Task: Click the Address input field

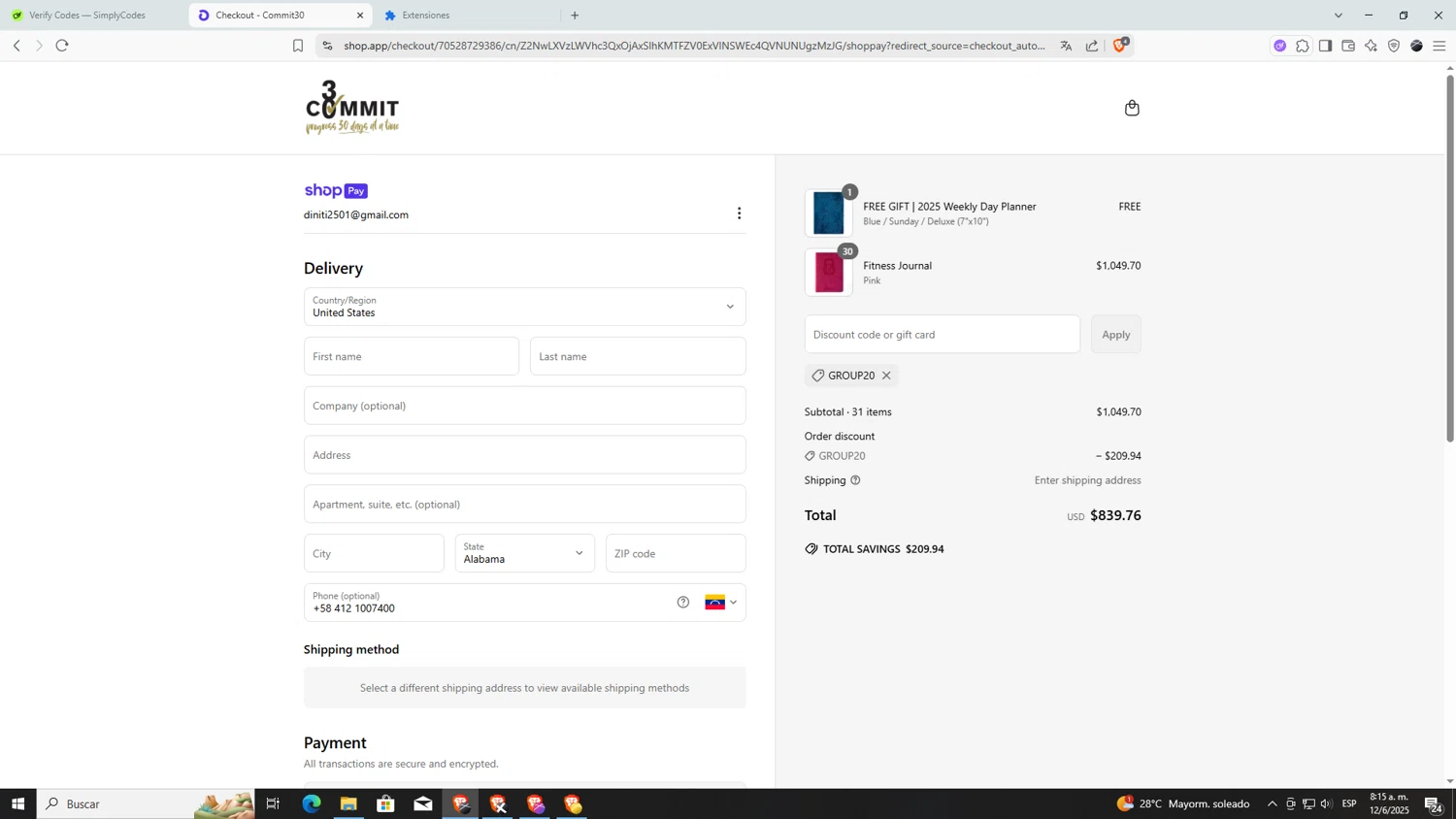Action: point(525,455)
